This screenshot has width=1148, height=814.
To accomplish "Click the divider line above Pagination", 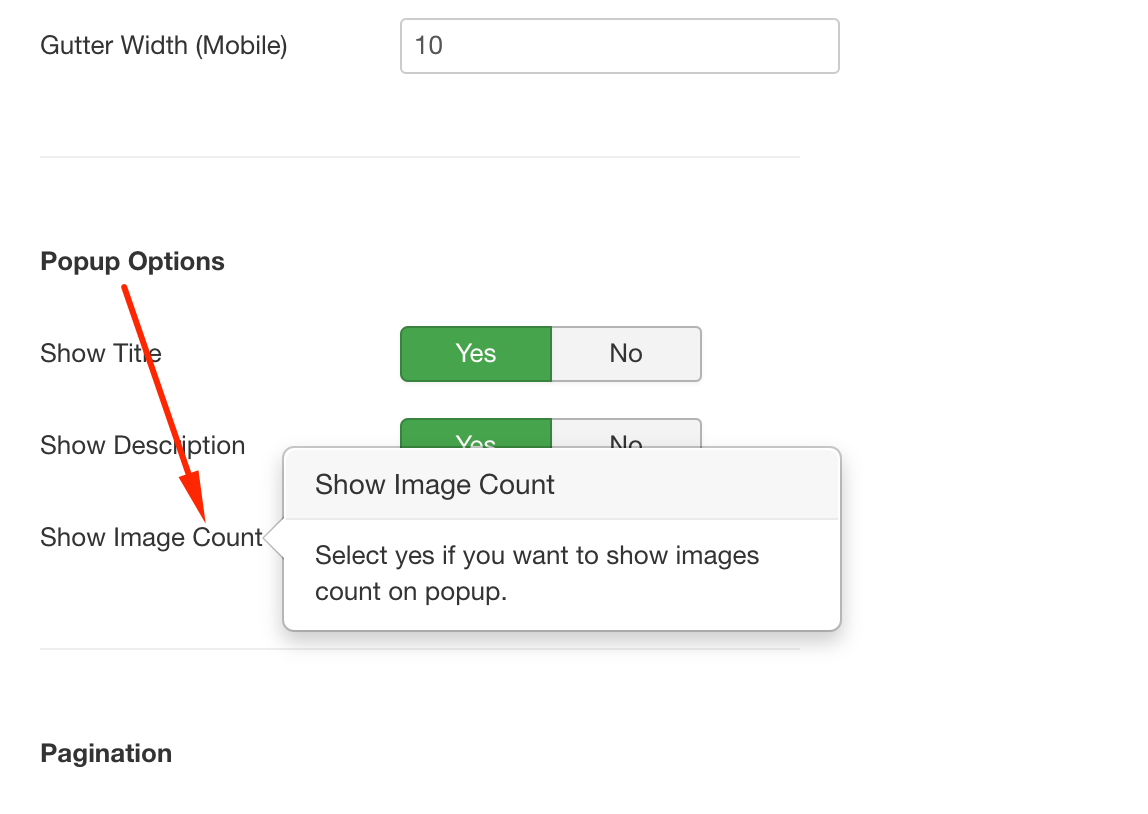I will [420, 649].
